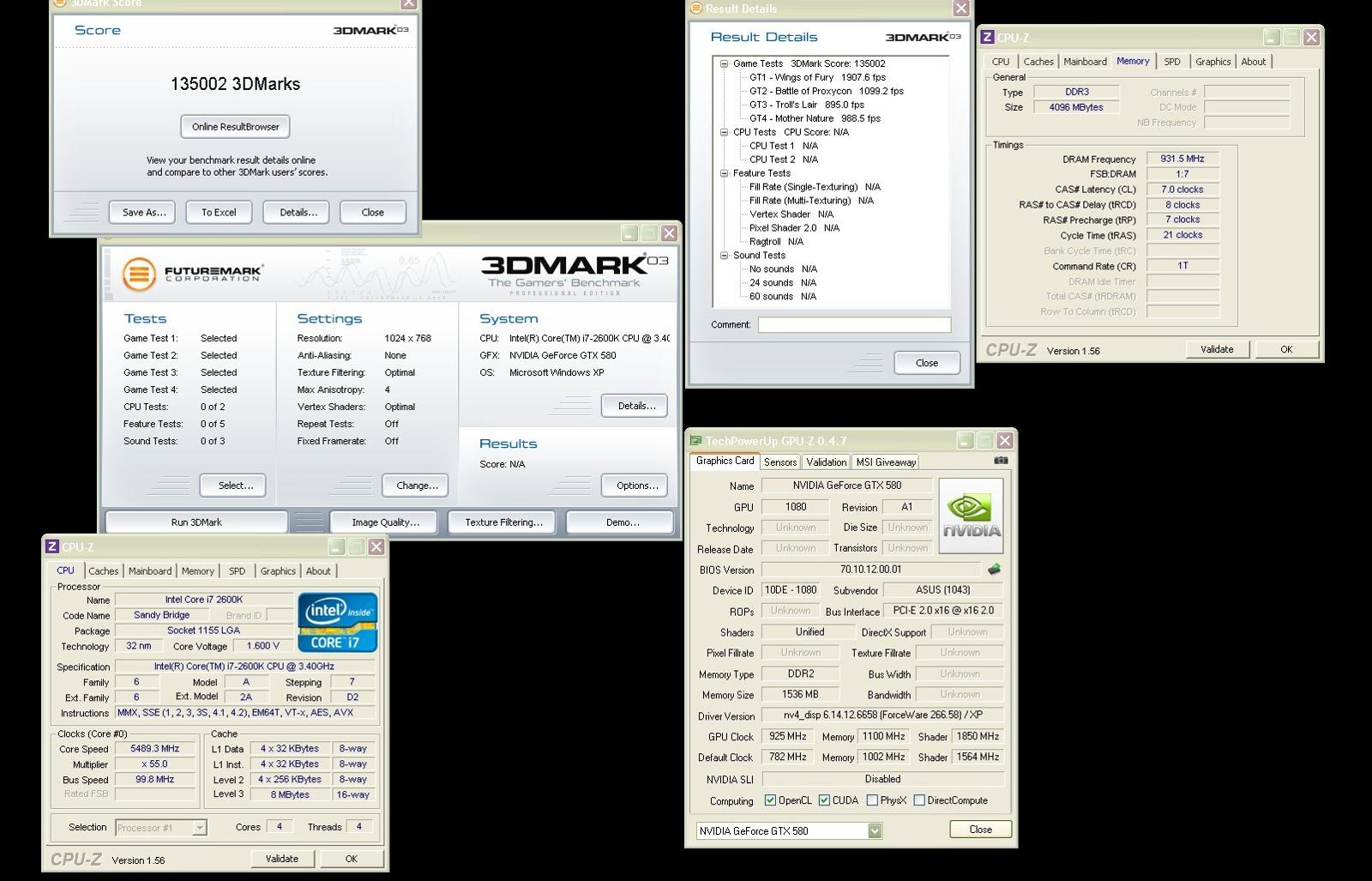The width and height of the screenshot is (1372, 881).
Task: Click the BIOS Version 70.10.12.00.01 field
Action: pyautogui.click(x=870, y=570)
